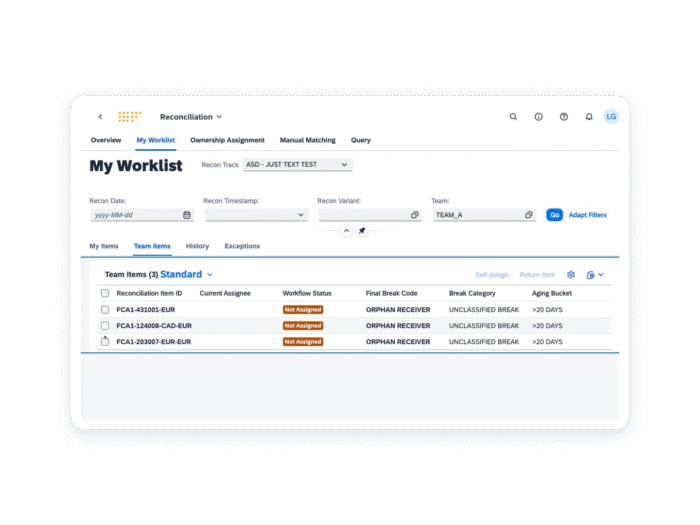Toggle the select-all header checkbox
This screenshot has width=700, height=525.
tap(105, 293)
